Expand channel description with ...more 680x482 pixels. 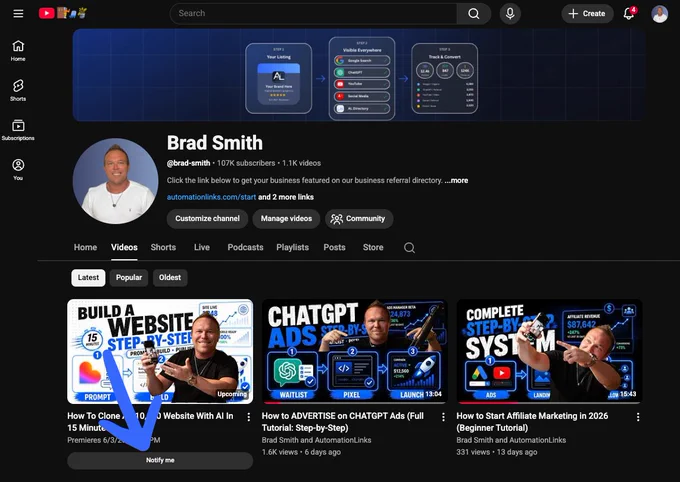pyautogui.click(x=456, y=180)
